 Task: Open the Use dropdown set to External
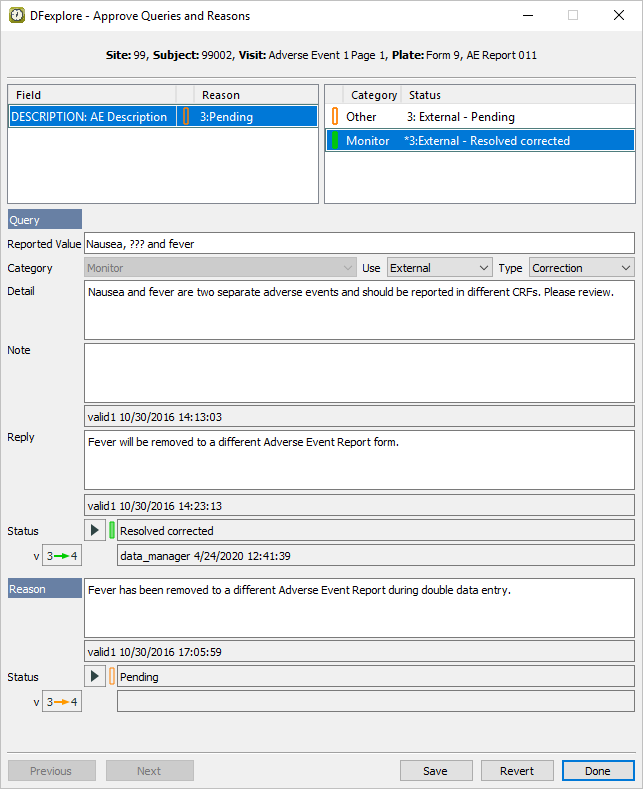[x=439, y=268]
